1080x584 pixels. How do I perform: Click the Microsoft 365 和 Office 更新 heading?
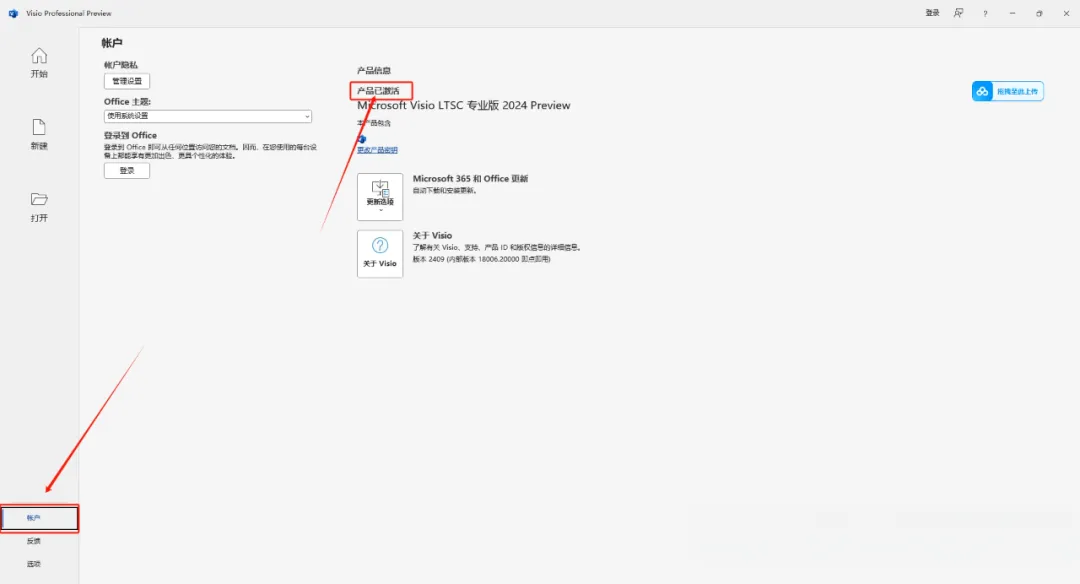pos(470,178)
